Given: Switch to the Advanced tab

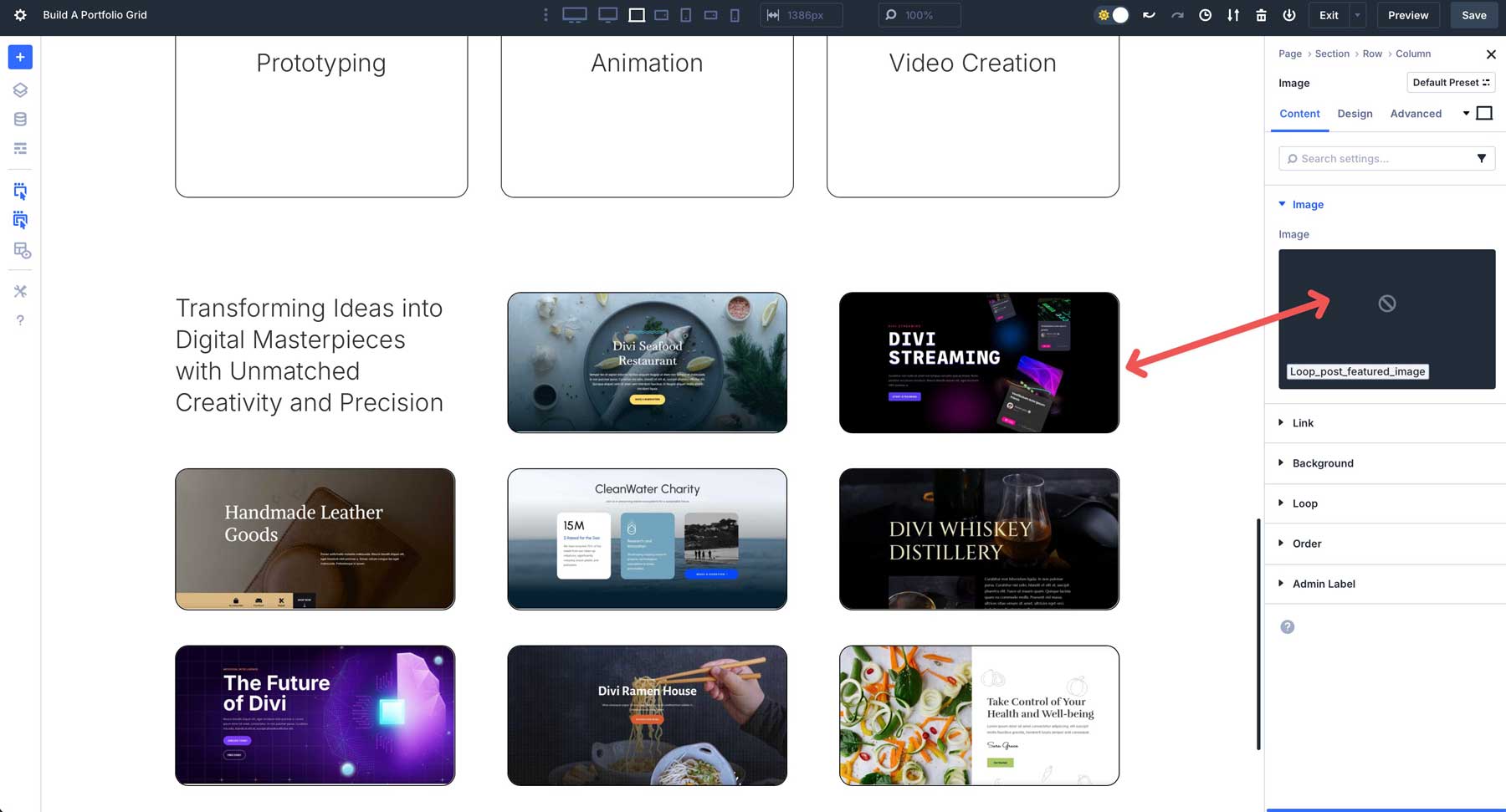Looking at the screenshot, I should click(x=1416, y=113).
